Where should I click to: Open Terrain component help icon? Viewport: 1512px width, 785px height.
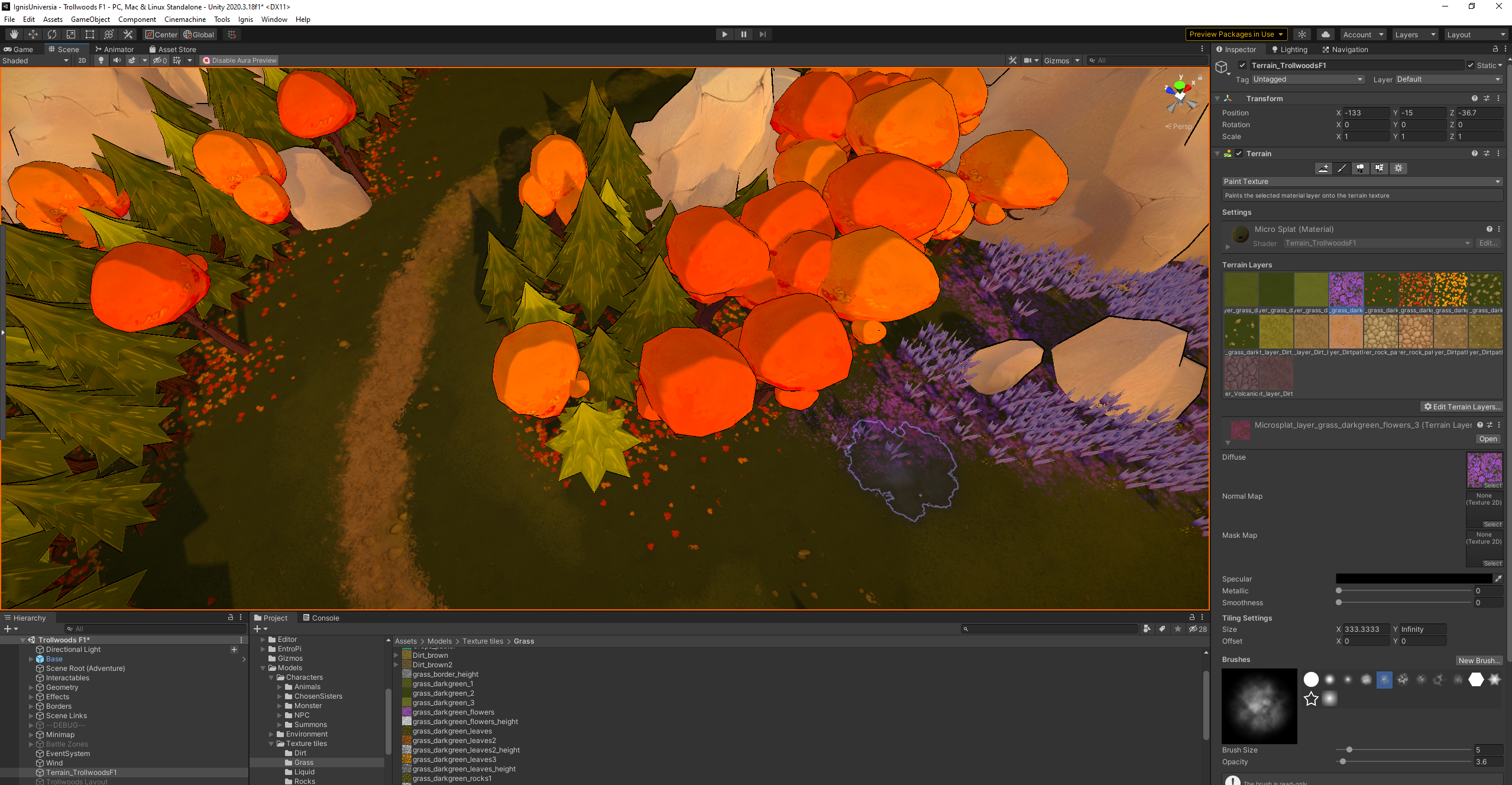[x=1474, y=153]
